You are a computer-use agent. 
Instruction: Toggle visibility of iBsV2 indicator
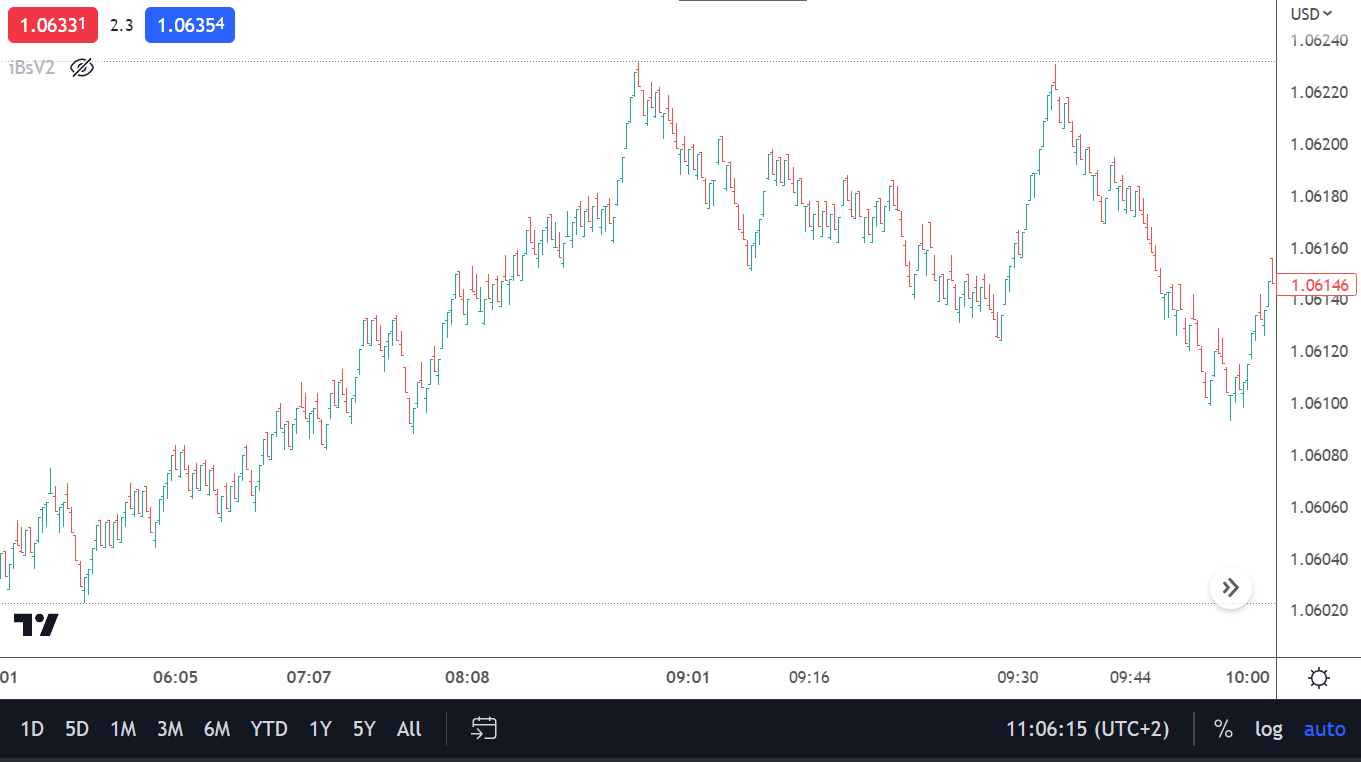(x=82, y=68)
